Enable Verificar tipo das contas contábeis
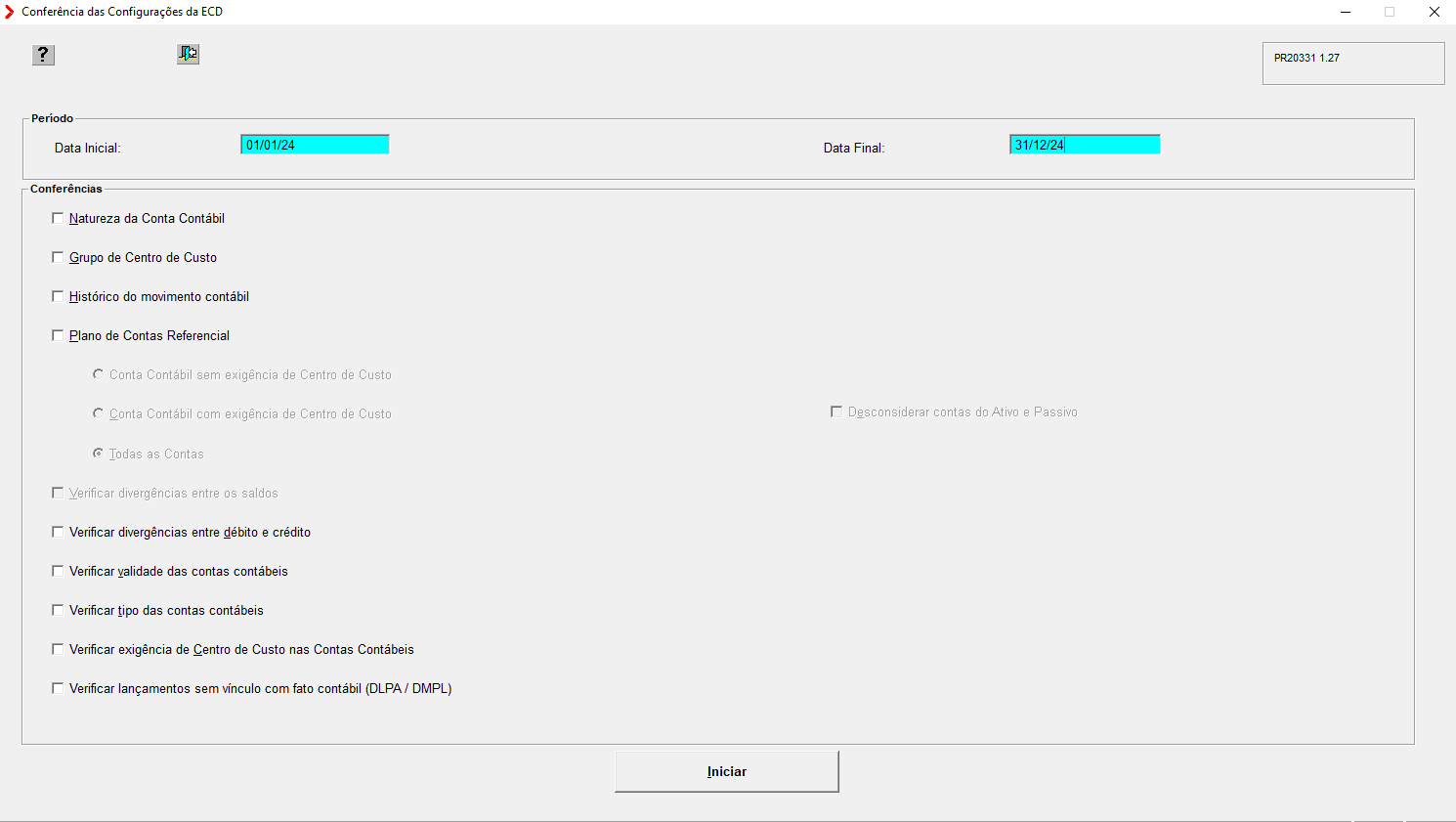Viewport: 1456px width, 822px height. [x=58, y=610]
